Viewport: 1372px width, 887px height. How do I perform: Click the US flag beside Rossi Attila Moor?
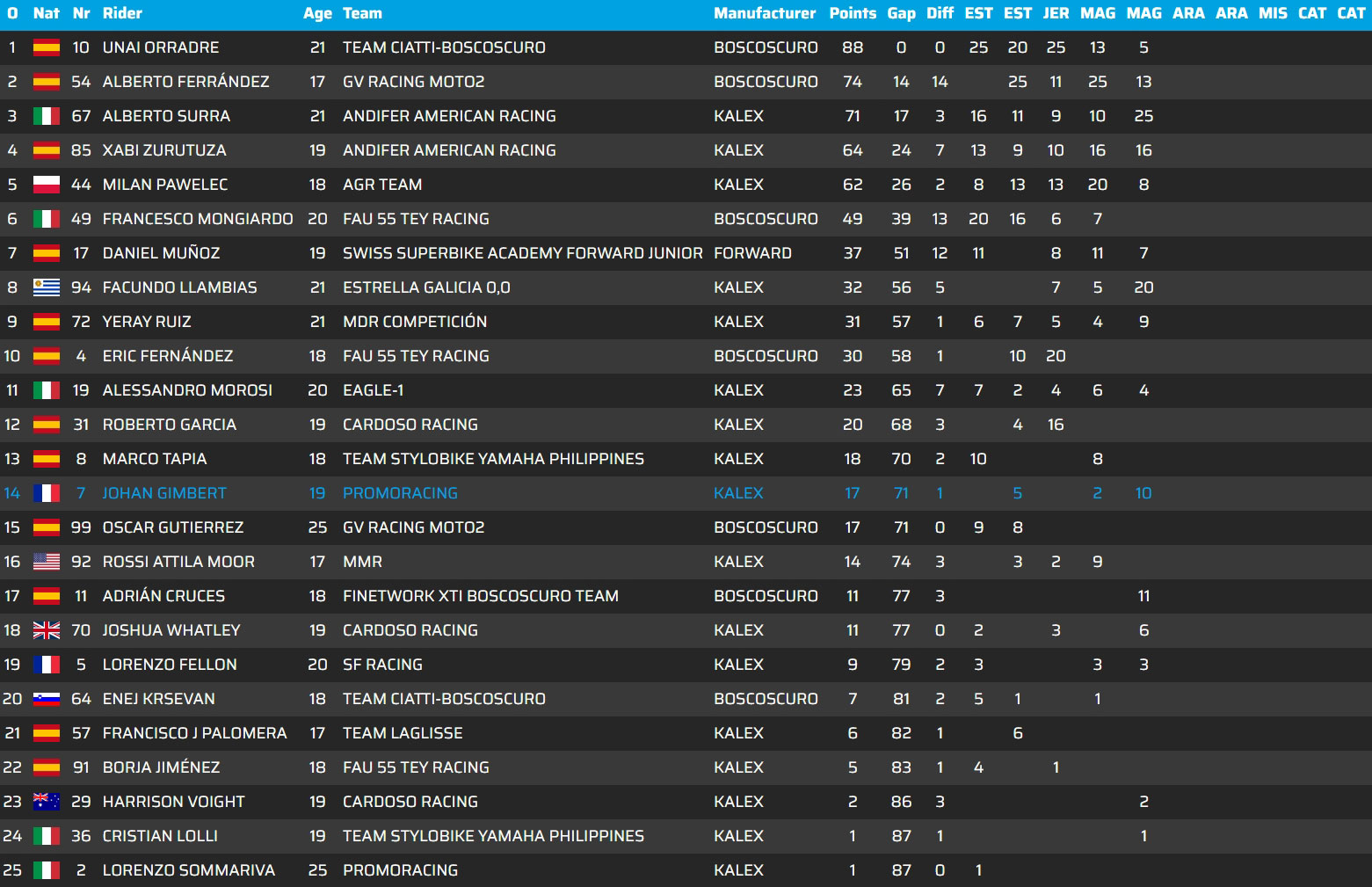[x=46, y=562]
